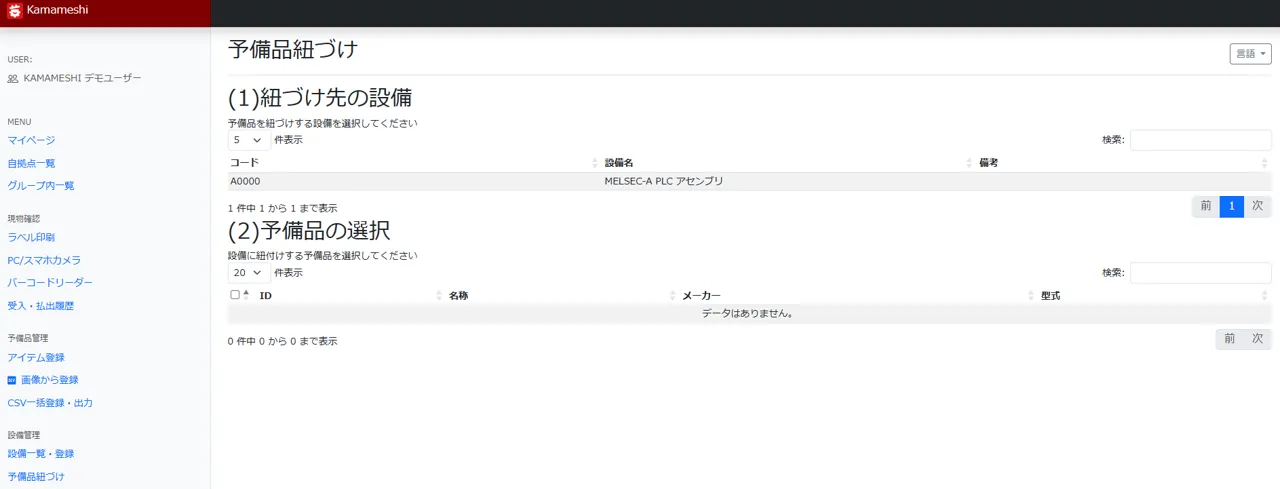Open PC/スマホカメラ in the sidebar
Image resolution: width=1280 pixels, height=489 pixels.
44,260
